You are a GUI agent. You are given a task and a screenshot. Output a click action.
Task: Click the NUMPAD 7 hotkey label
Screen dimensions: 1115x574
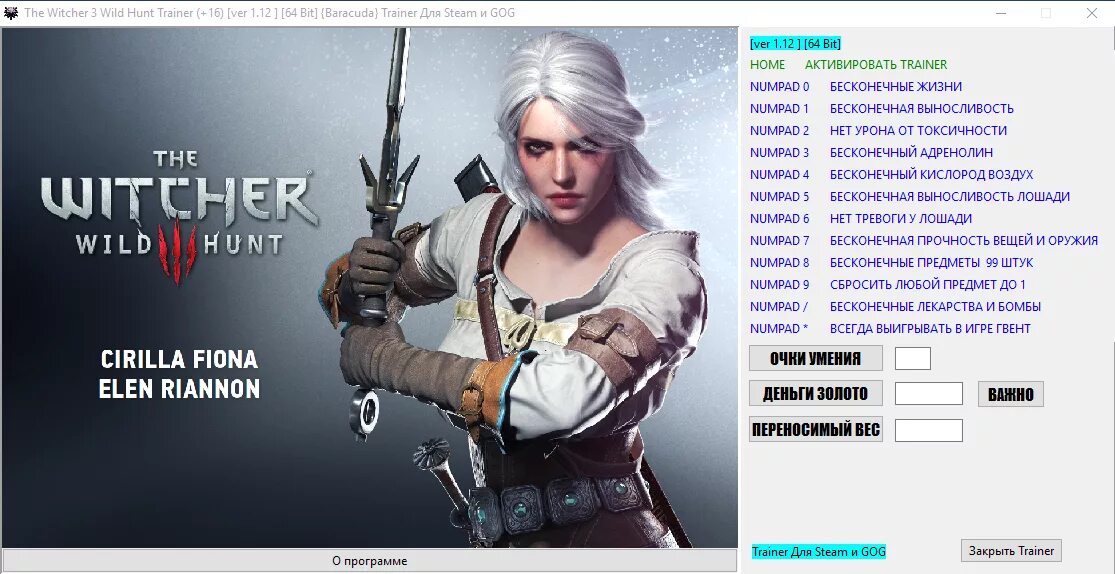coord(779,241)
